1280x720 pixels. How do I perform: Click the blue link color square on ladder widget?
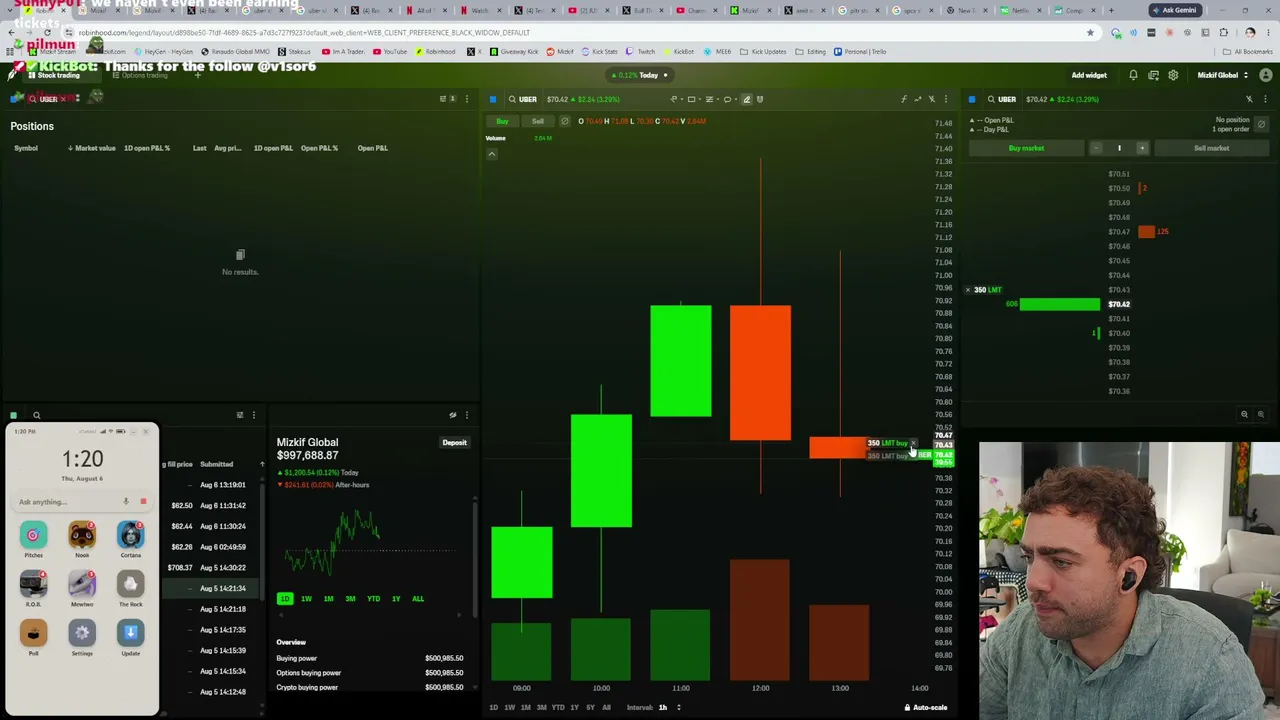click(x=972, y=99)
